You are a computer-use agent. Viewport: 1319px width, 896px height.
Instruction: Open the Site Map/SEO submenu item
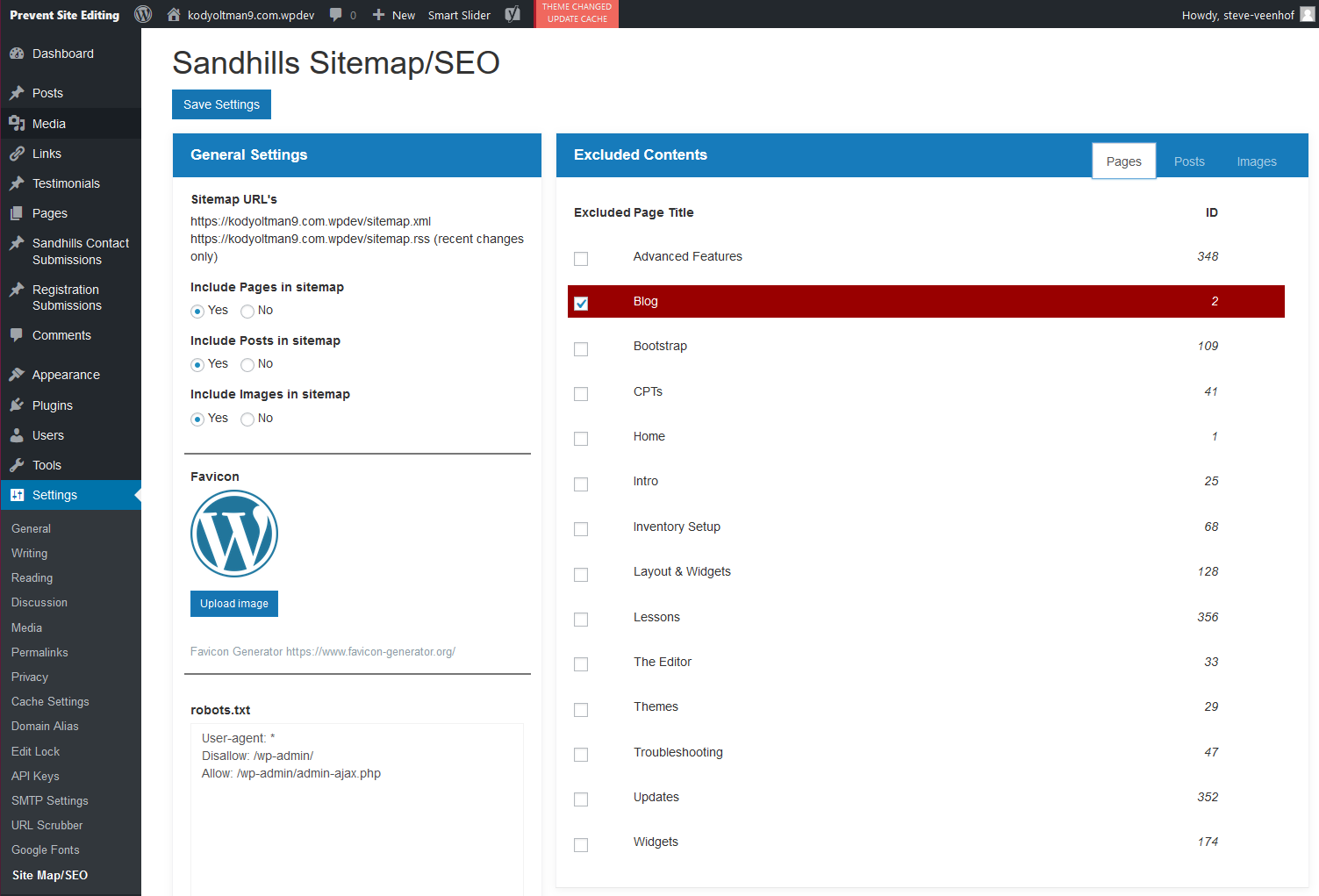tap(50, 875)
